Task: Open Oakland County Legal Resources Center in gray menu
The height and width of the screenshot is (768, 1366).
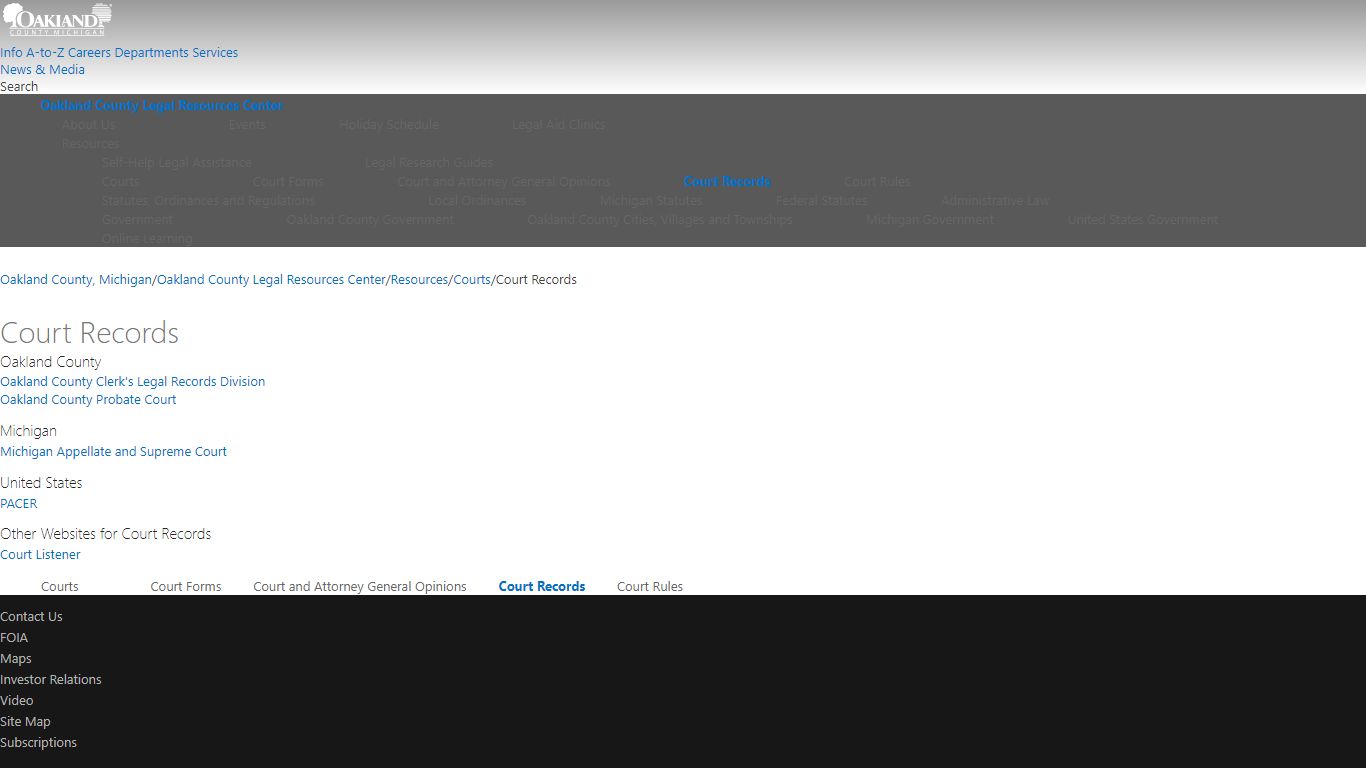Action: coord(161,106)
